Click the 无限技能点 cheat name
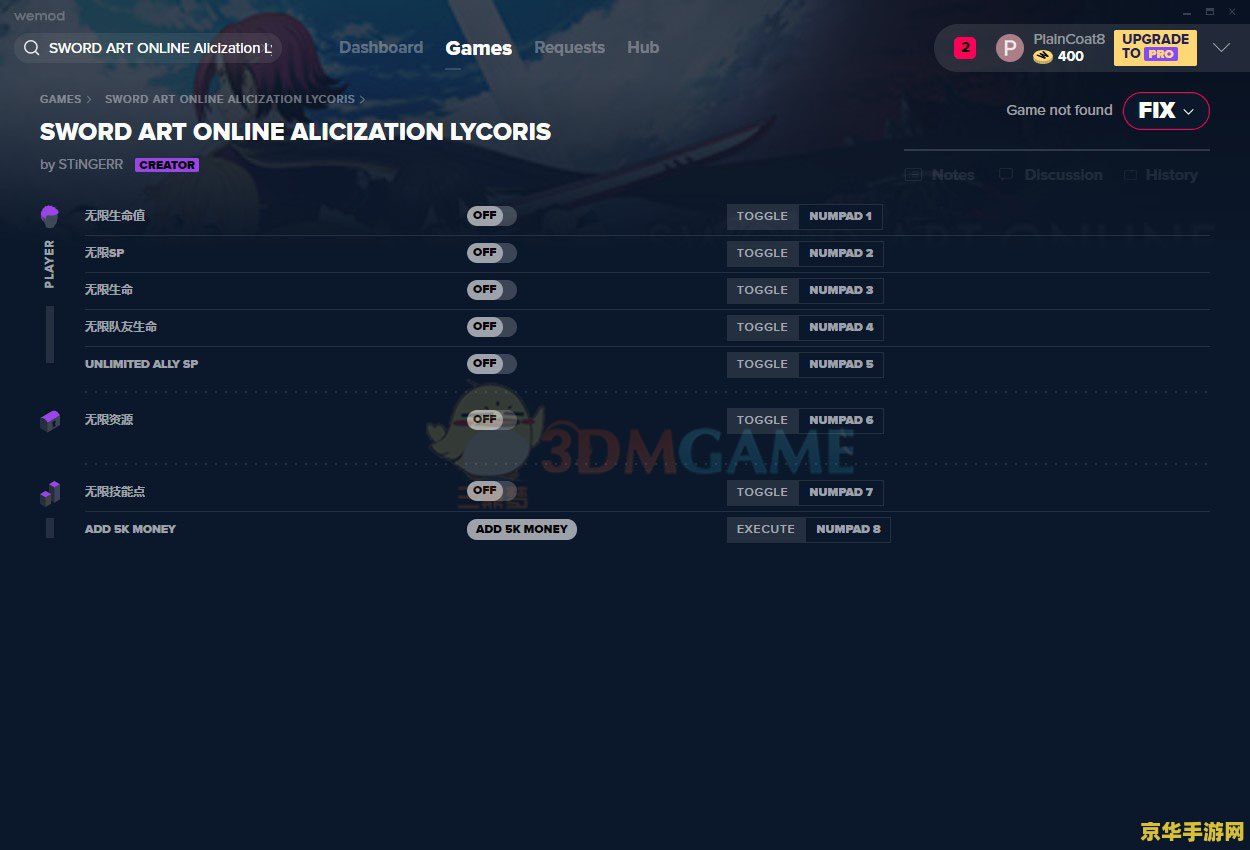 pyautogui.click(x=115, y=492)
